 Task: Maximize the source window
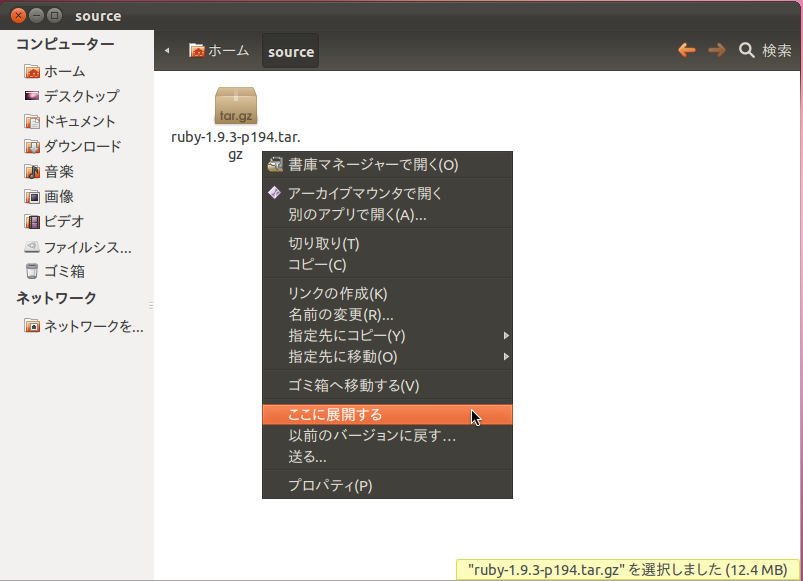click(54, 15)
